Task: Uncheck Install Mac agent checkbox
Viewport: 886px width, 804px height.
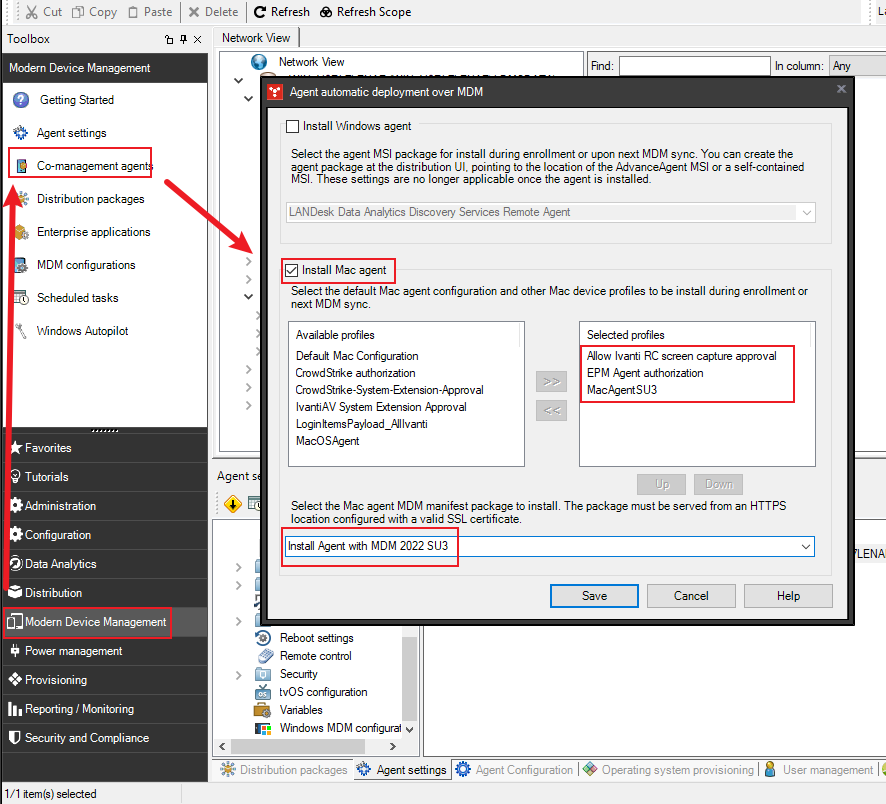Action: tap(292, 270)
